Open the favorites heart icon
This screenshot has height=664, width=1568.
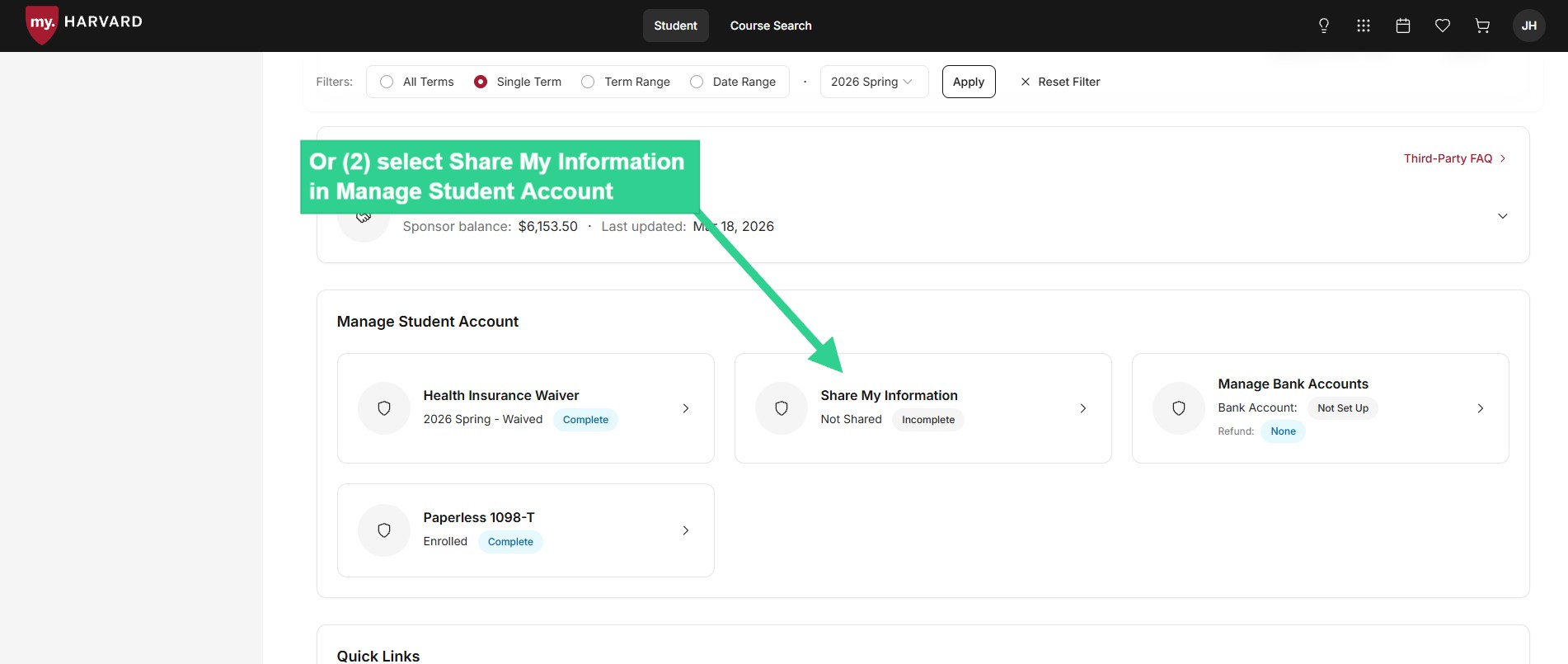(x=1443, y=26)
